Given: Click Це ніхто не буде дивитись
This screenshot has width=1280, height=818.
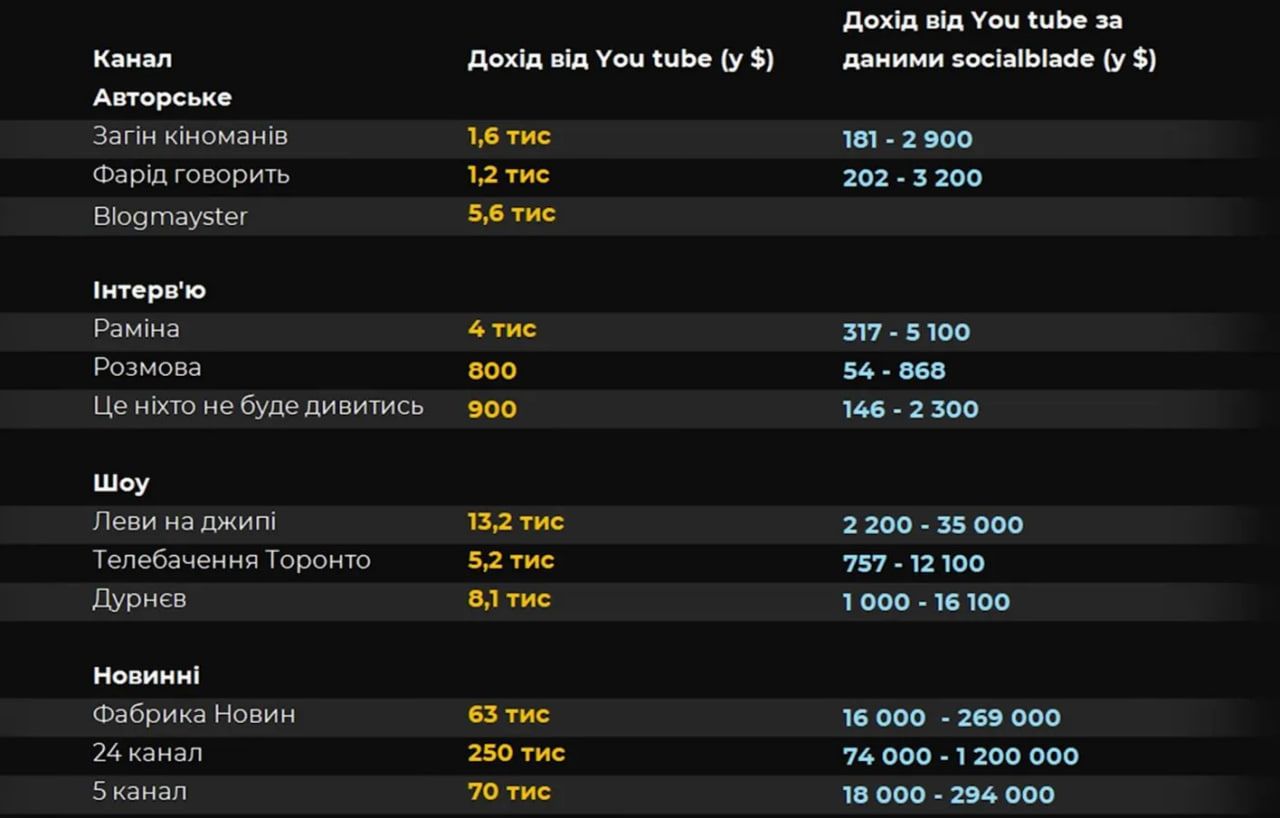Looking at the screenshot, I should click(258, 407).
